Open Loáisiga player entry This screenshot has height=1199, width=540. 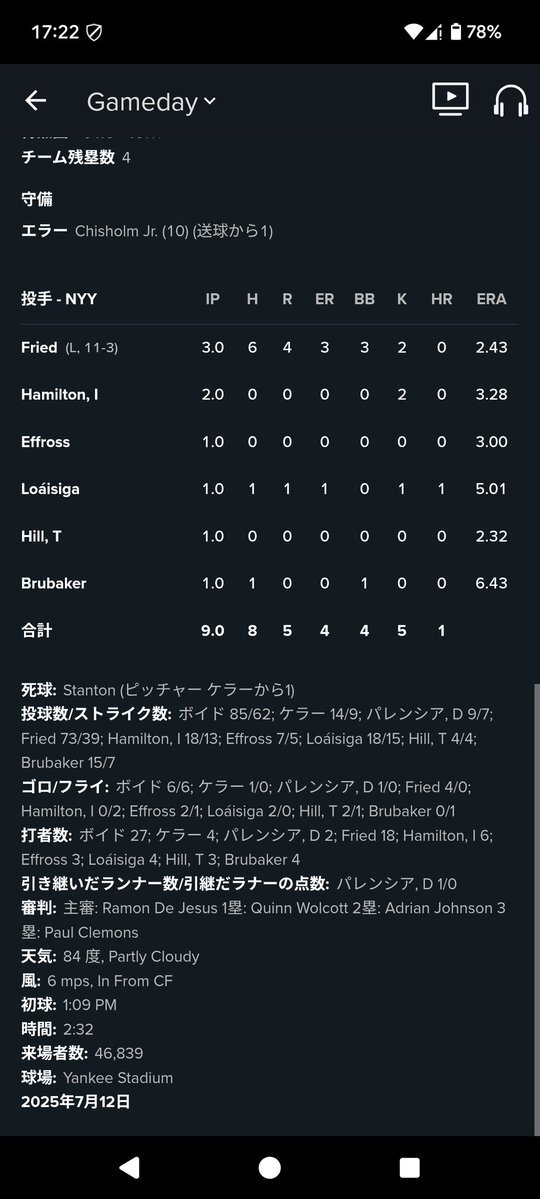pos(50,489)
